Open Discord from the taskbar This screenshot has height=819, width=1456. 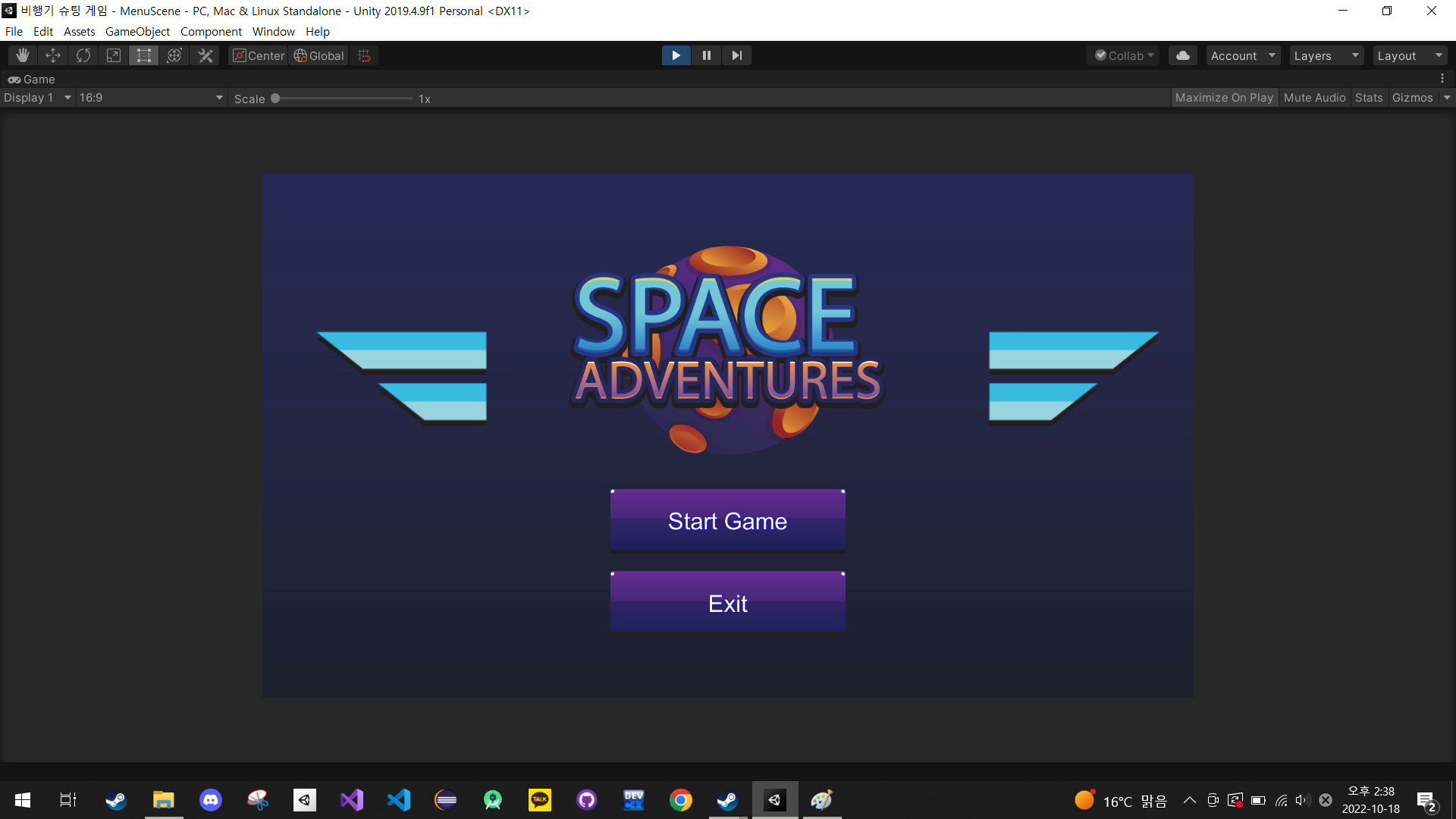point(210,799)
